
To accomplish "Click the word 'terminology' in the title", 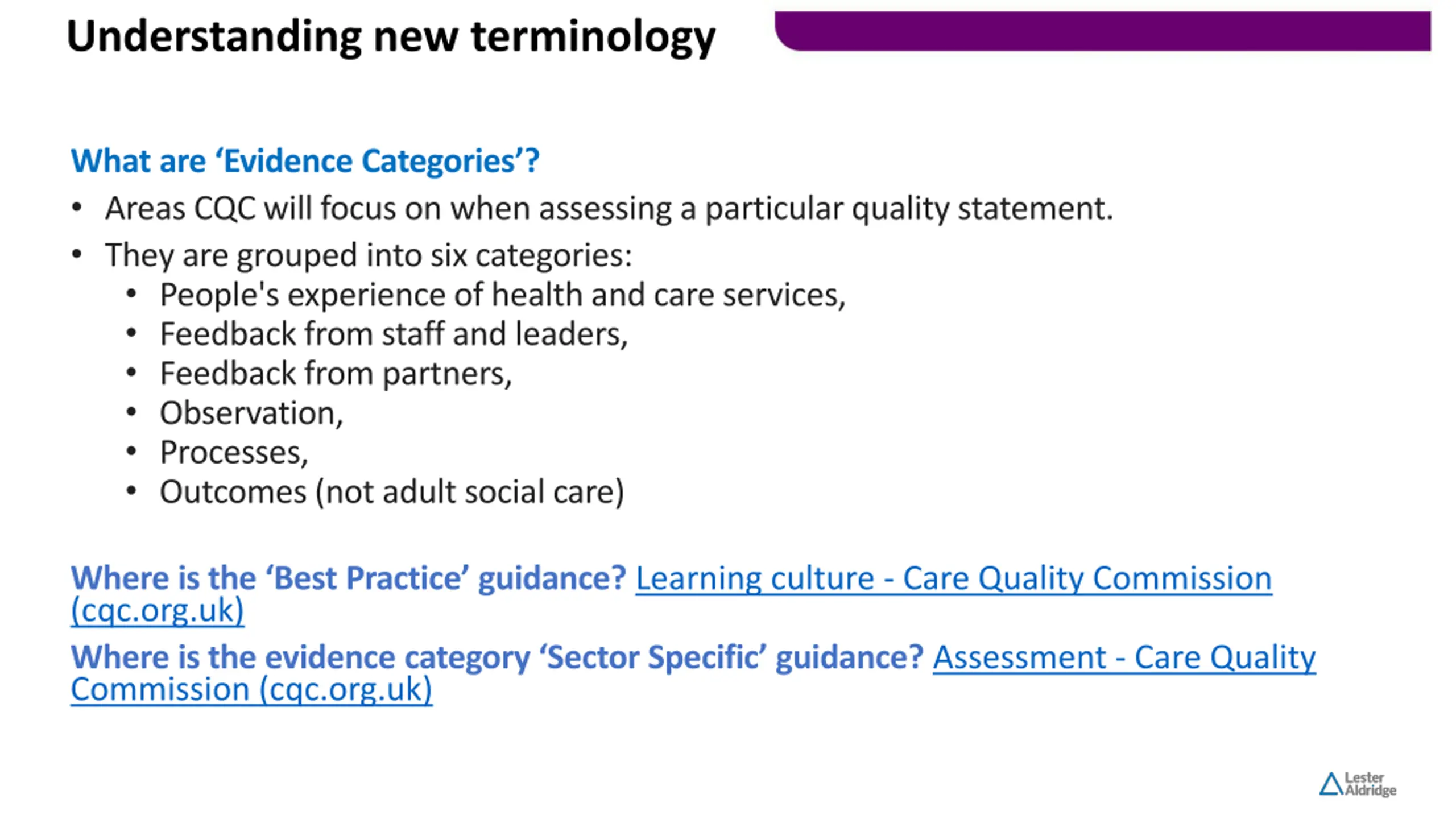I will [593, 36].
